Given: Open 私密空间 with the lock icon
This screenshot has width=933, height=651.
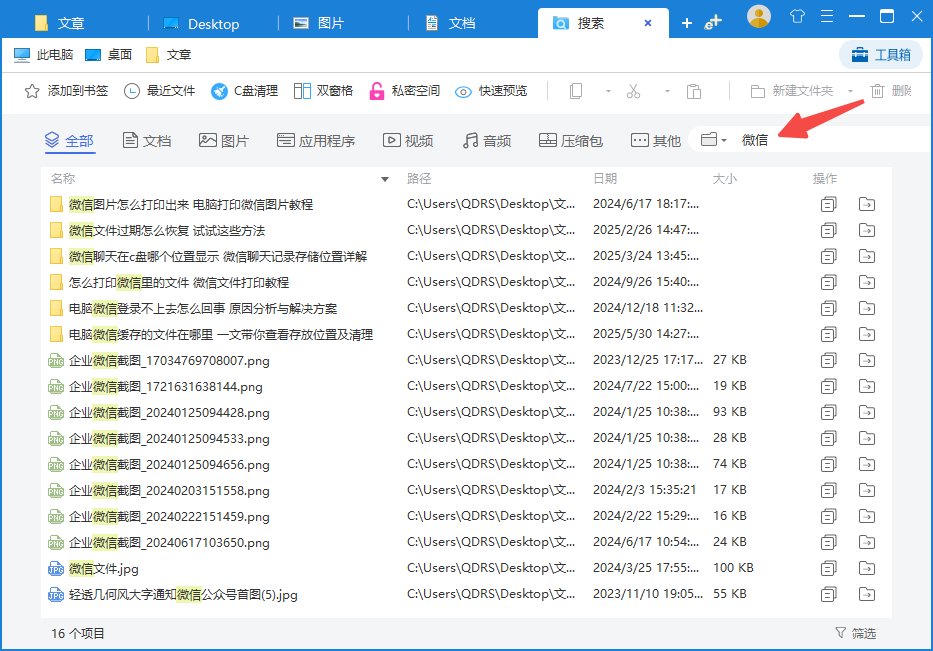Looking at the screenshot, I should 405,91.
